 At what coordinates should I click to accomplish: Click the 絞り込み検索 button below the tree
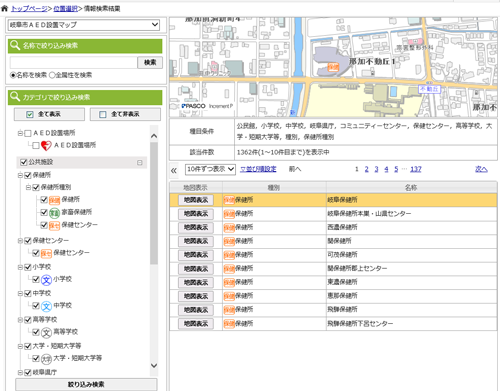tap(86, 384)
